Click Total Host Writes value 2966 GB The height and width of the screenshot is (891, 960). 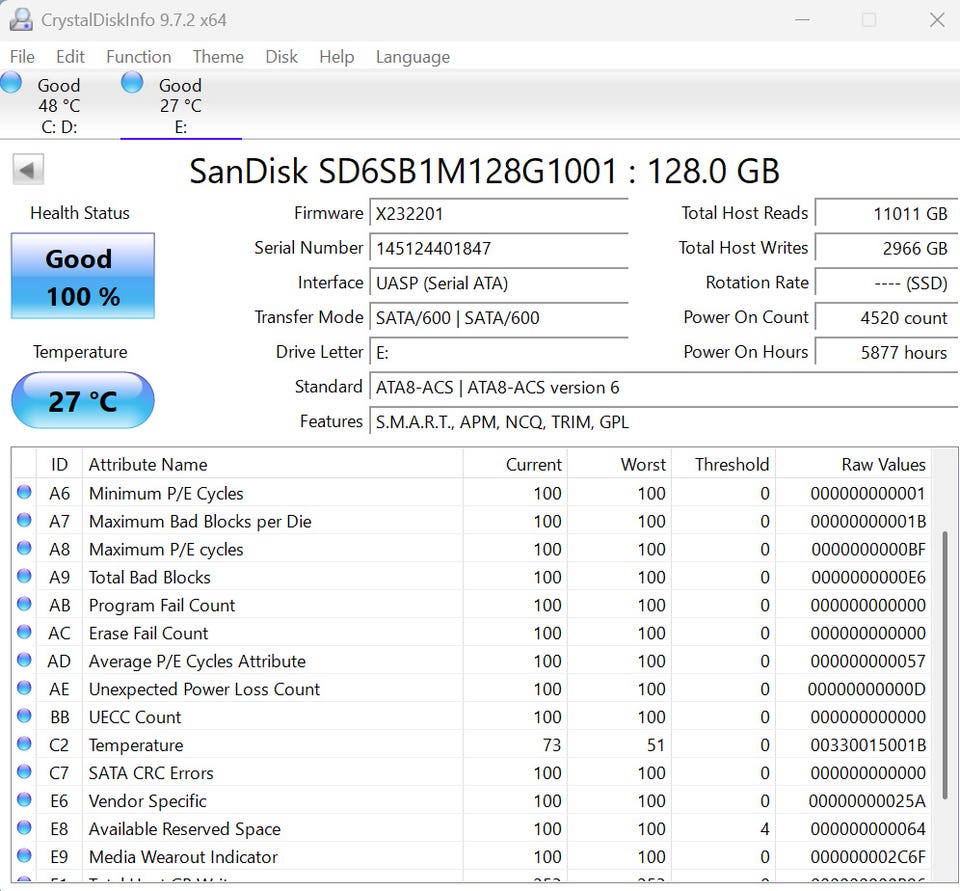point(887,249)
